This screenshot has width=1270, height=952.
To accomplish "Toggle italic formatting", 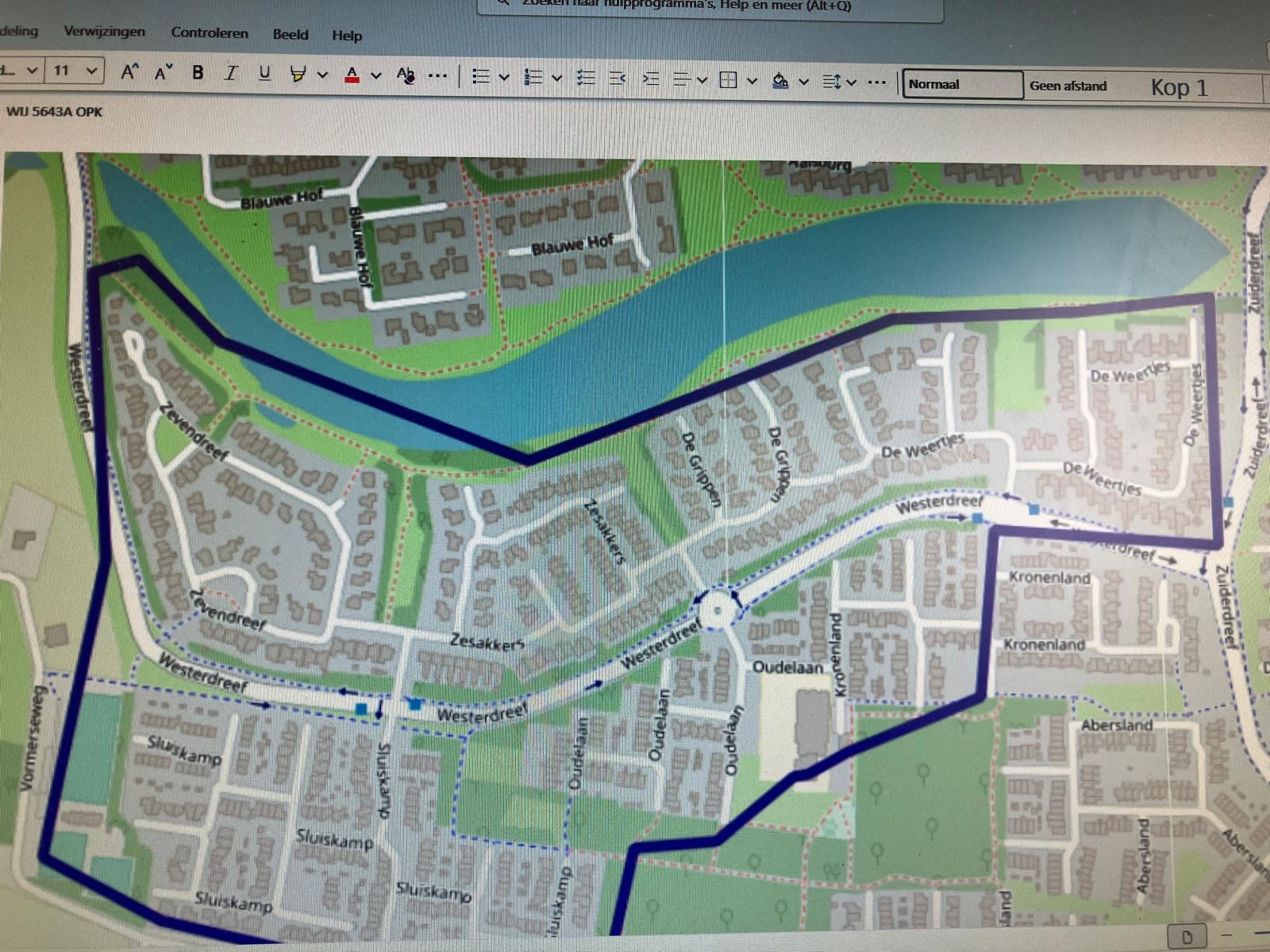I will 231,73.
